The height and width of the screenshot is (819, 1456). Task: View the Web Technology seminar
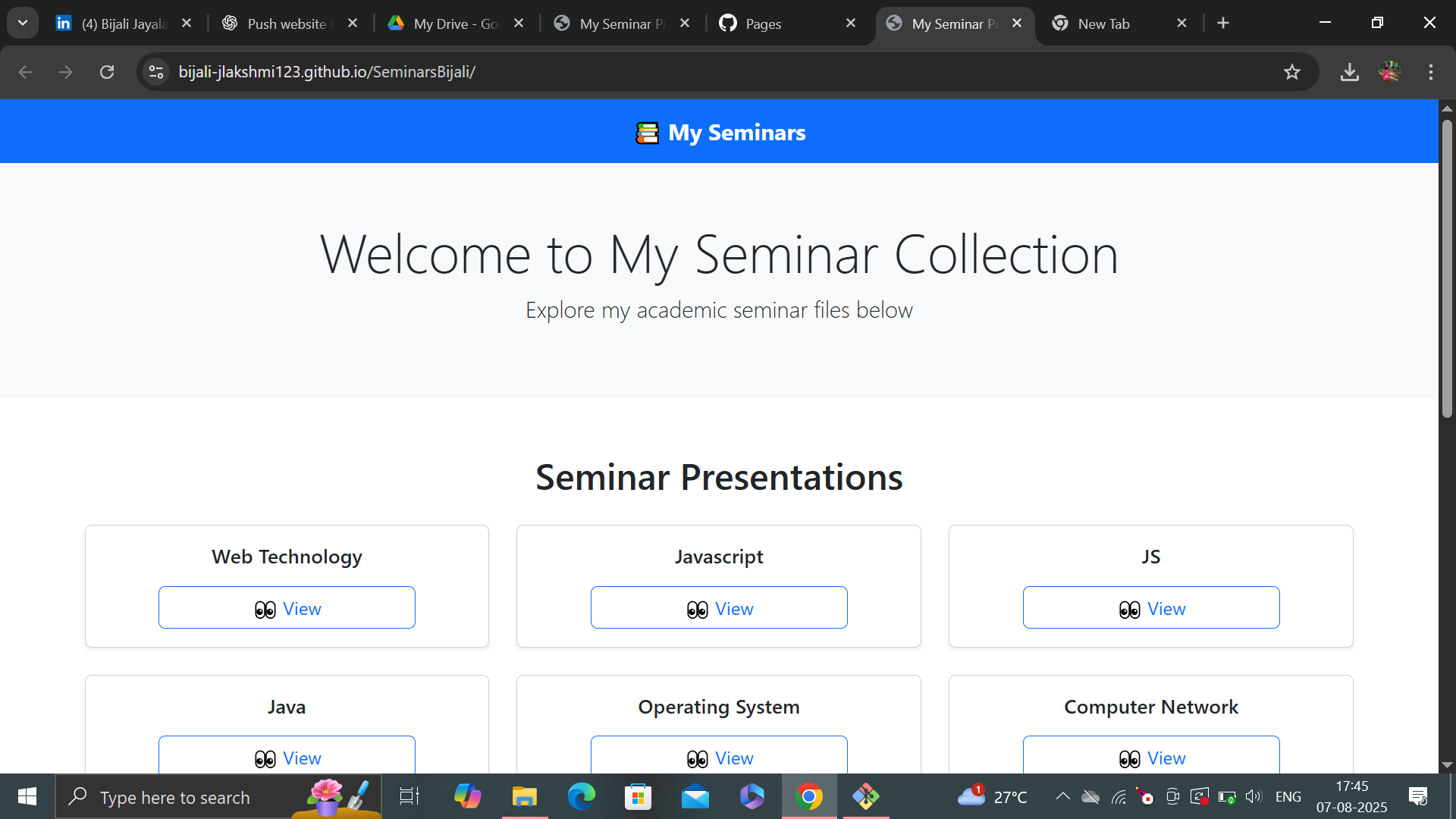coord(287,607)
